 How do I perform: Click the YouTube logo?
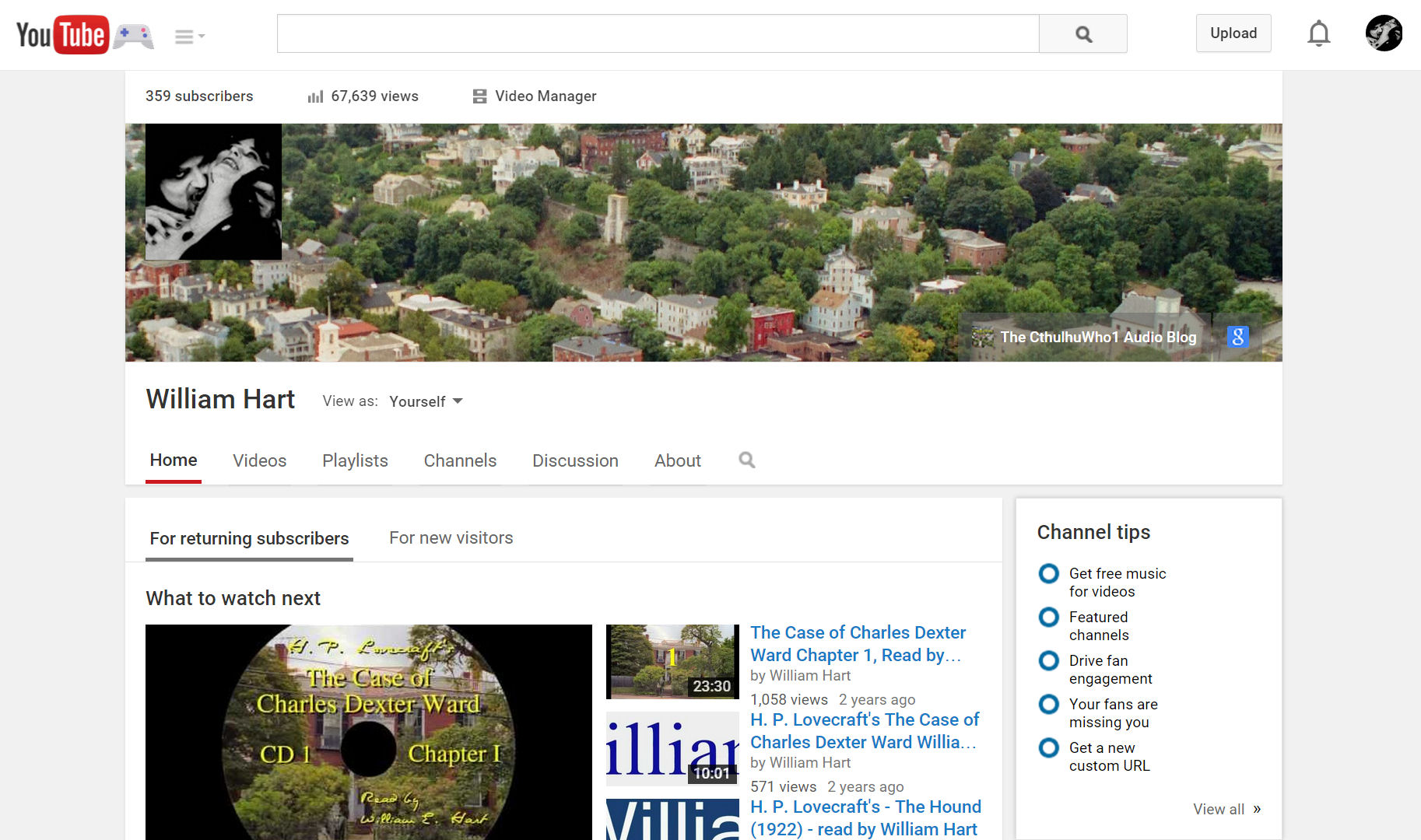(x=61, y=35)
